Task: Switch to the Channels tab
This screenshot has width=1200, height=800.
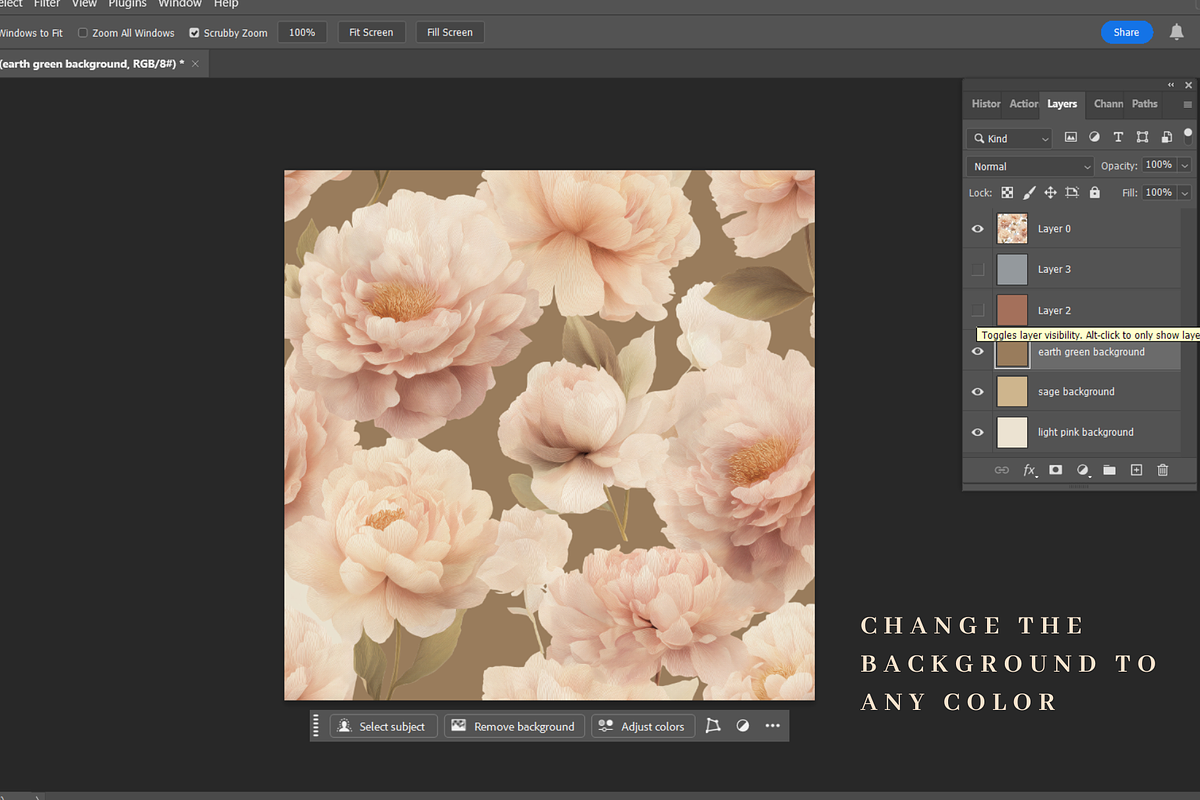Action: click(1108, 104)
